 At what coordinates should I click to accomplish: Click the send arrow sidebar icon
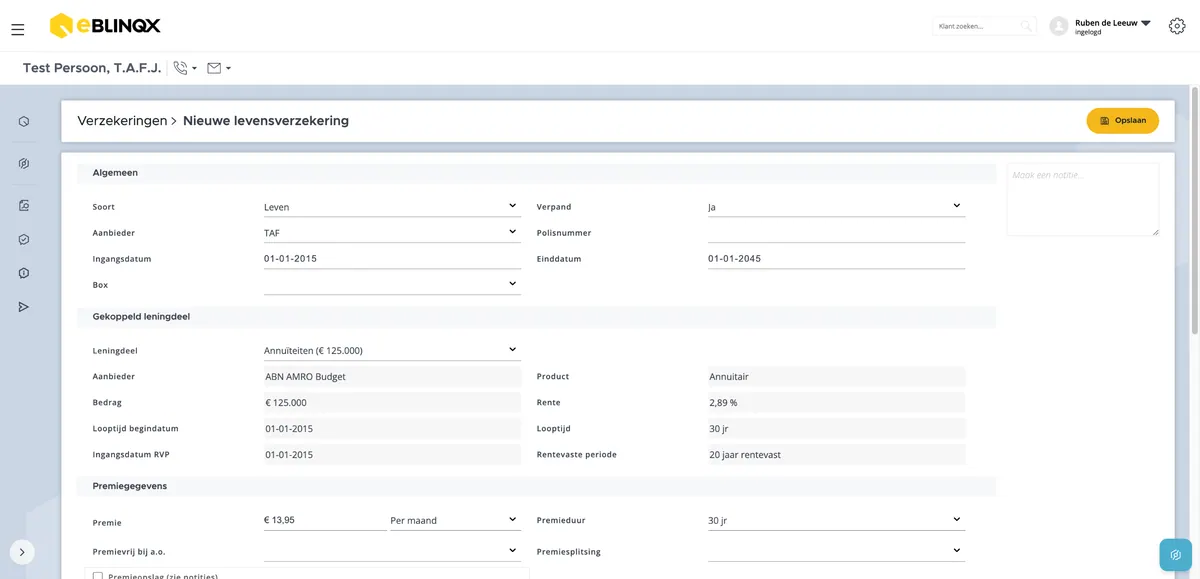(x=24, y=307)
